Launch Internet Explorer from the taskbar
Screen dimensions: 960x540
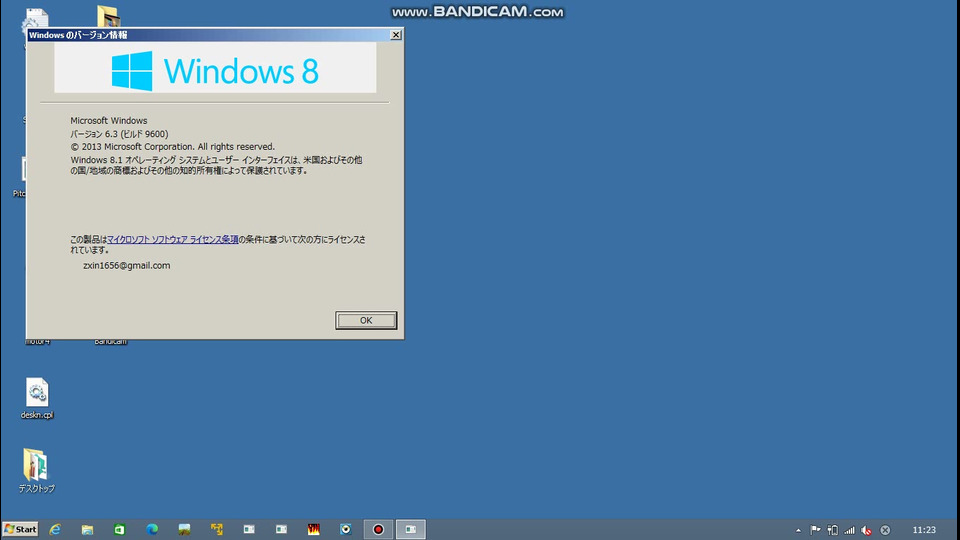pos(55,529)
